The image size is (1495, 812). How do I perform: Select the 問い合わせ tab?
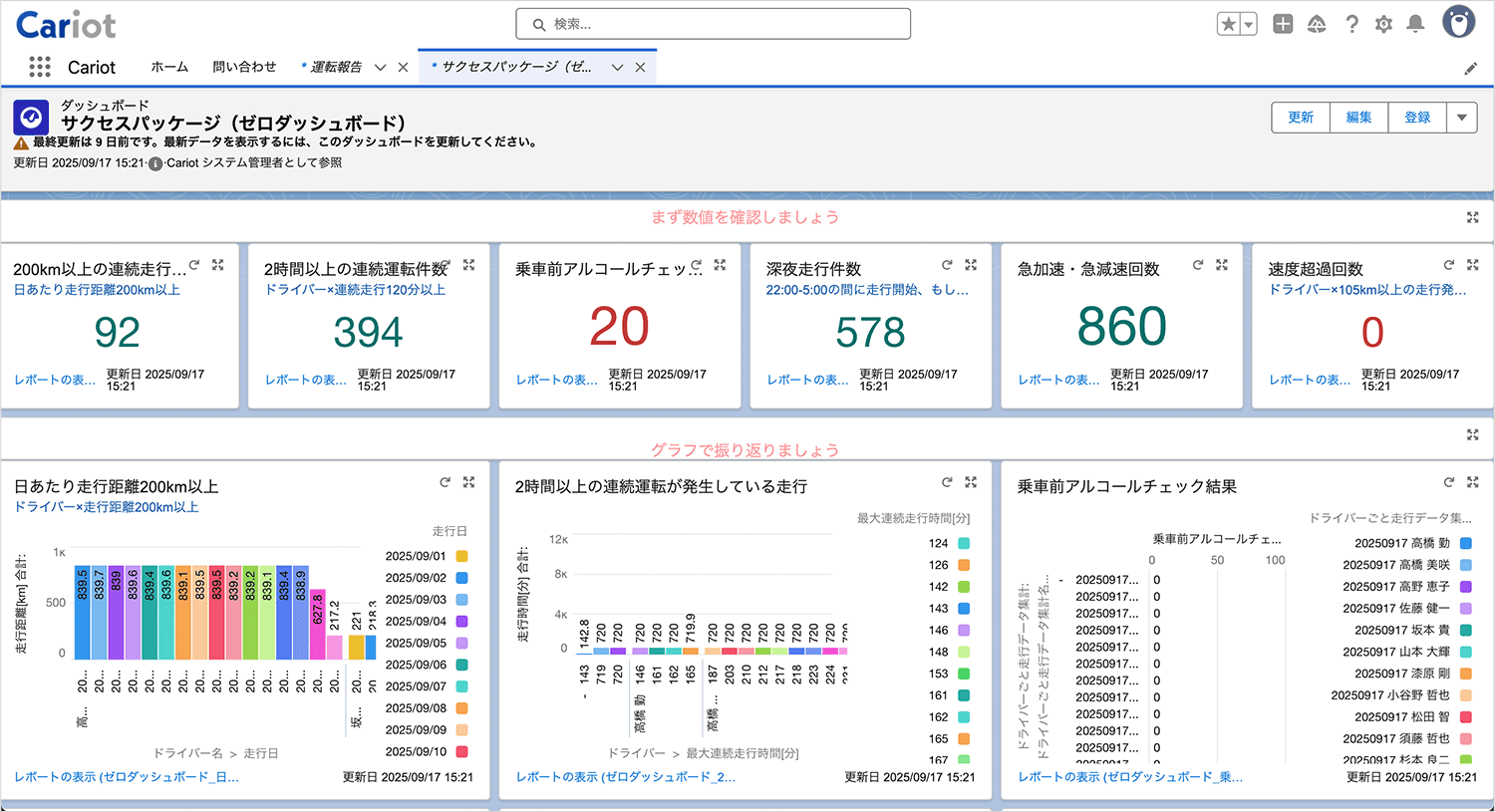tap(244, 67)
